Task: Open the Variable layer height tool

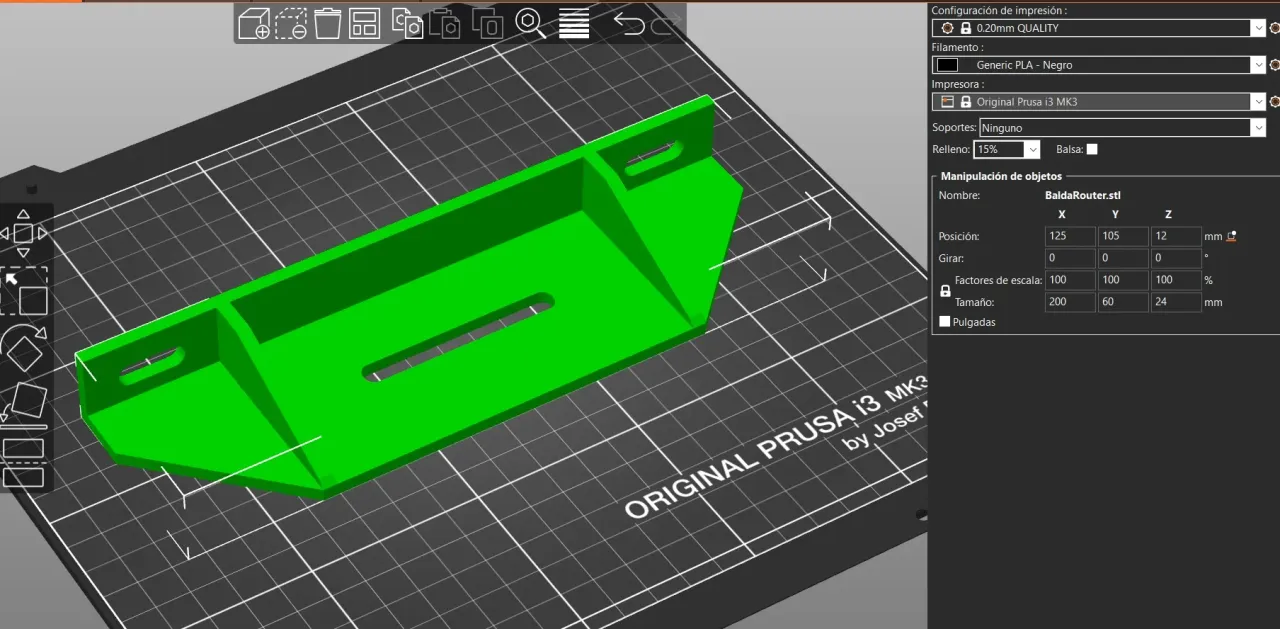Action: (574, 23)
